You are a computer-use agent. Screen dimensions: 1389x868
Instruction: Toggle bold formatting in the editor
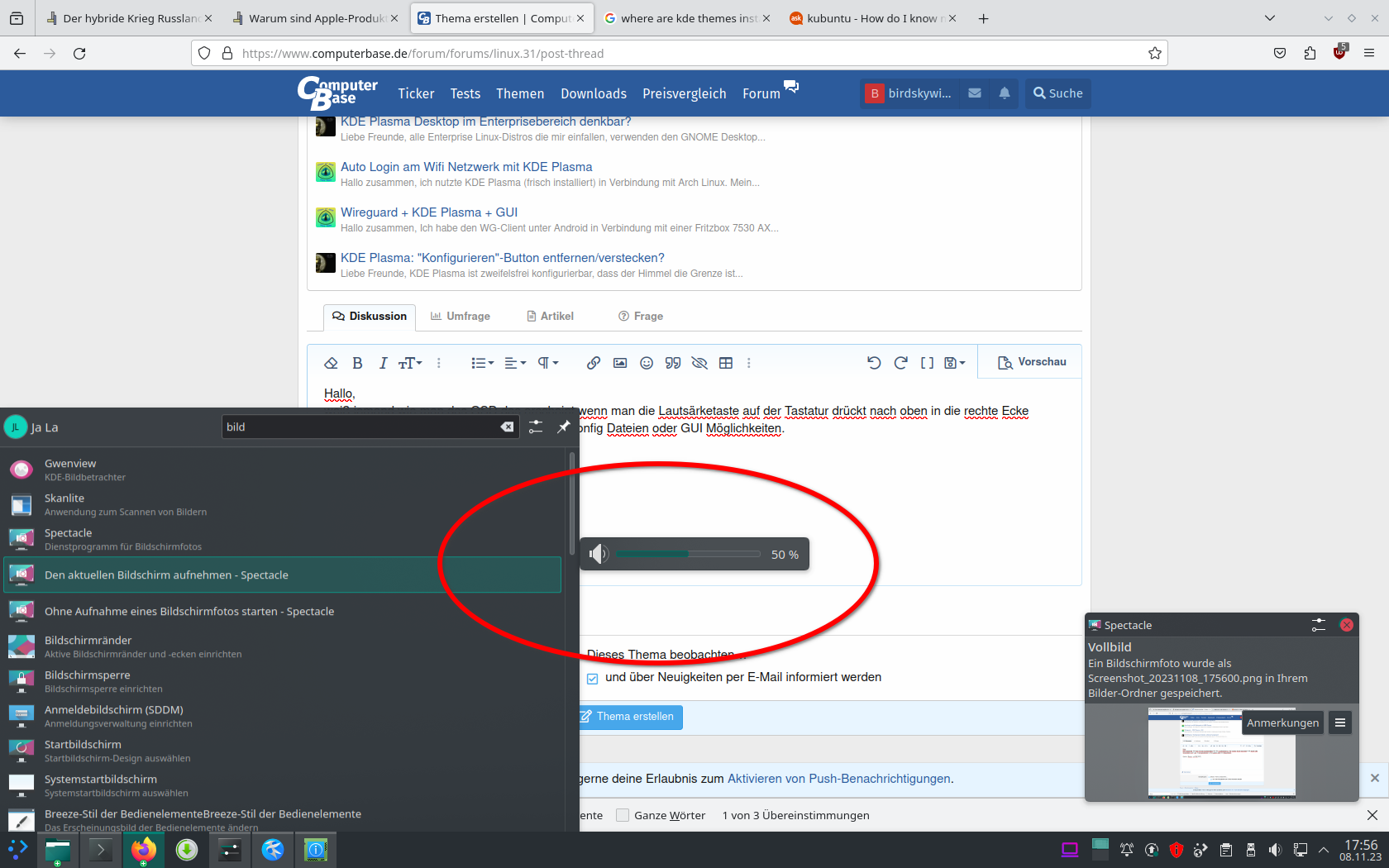[357, 363]
